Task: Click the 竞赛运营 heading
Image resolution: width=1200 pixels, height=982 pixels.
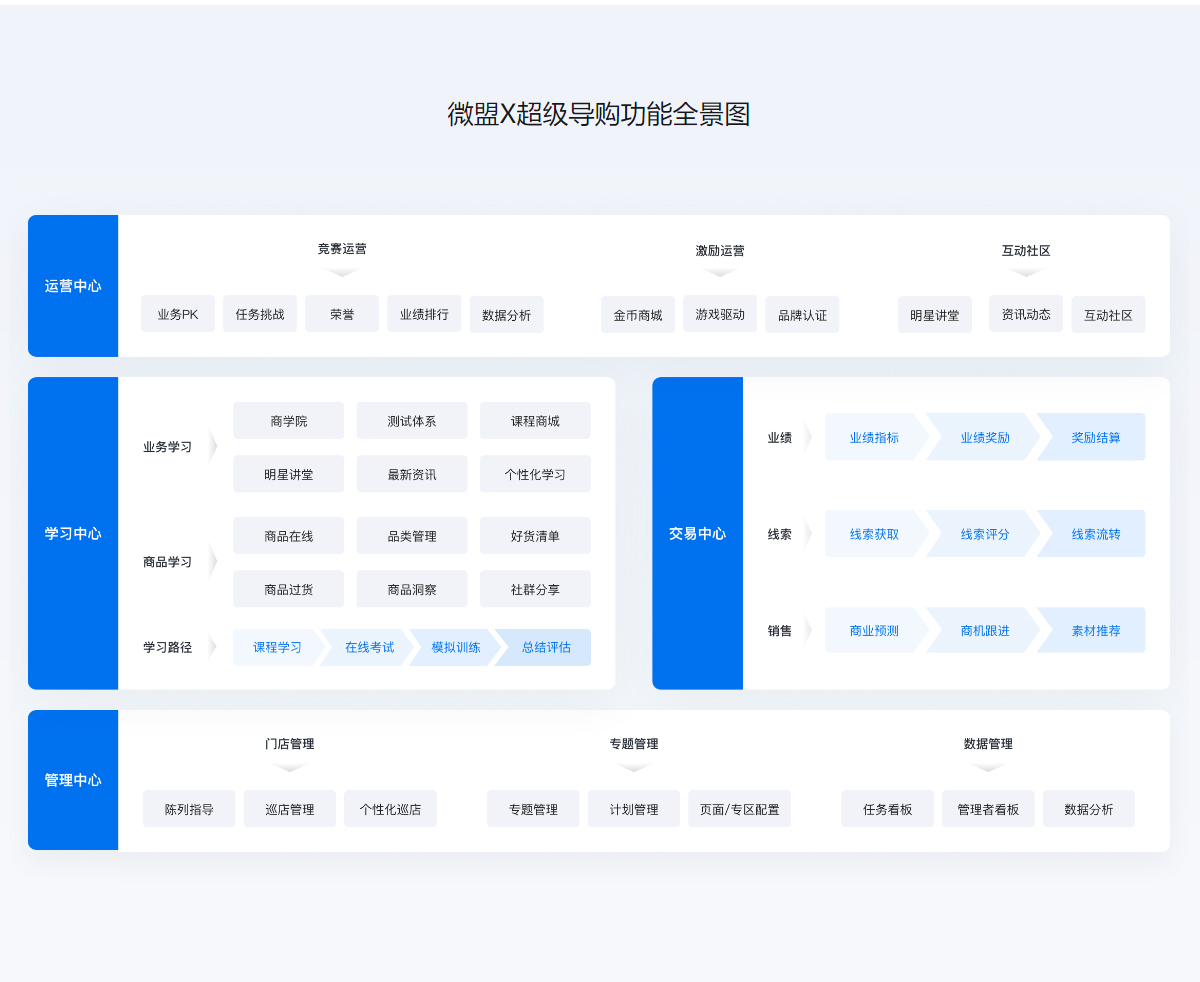Action: (342, 249)
